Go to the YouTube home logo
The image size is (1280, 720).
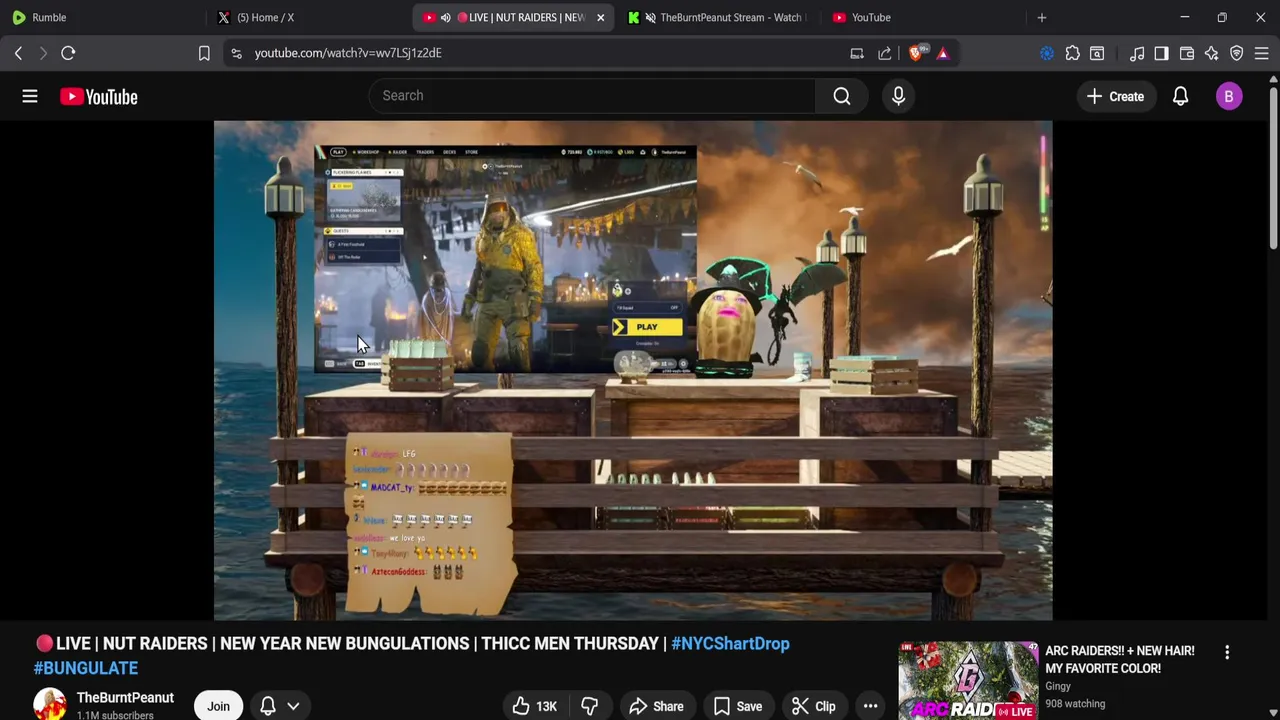pyautogui.click(x=98, y=96)
